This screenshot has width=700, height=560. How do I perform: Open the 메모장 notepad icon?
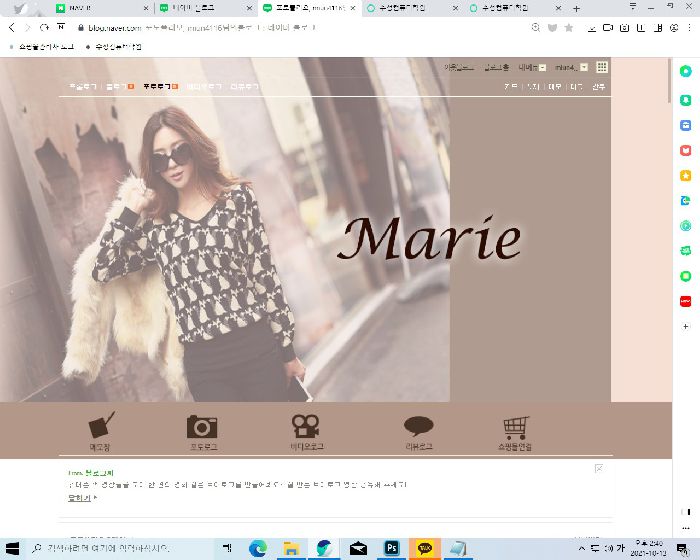pos(101,428)
